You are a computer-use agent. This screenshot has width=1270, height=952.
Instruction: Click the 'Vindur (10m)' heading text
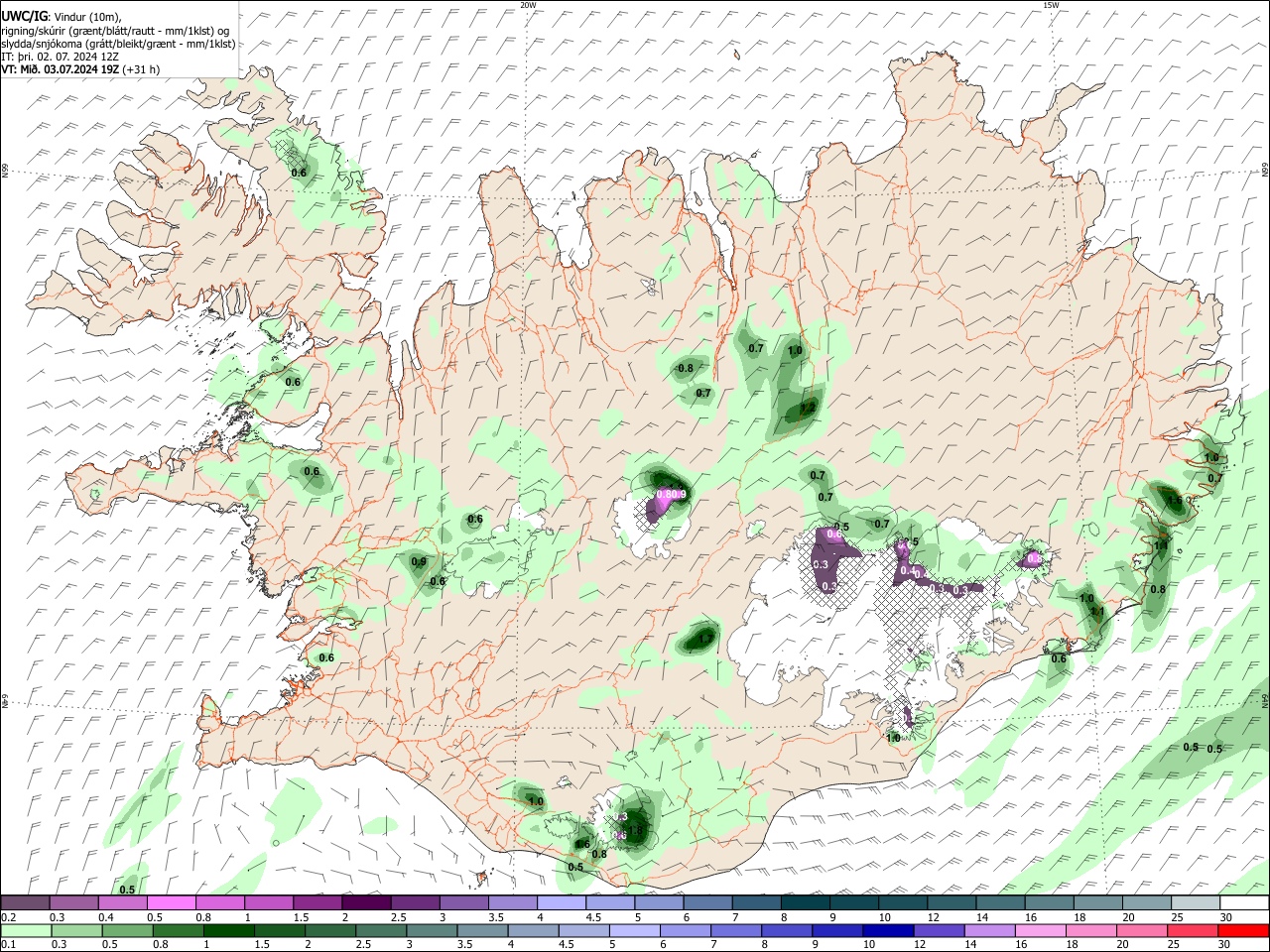pos(87,17)
